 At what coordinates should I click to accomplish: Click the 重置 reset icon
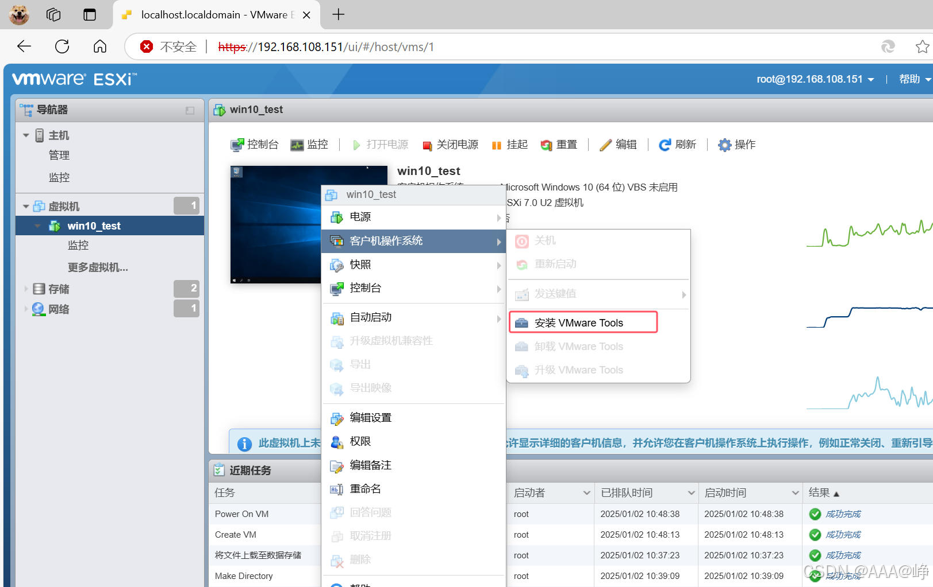click(x=546, y=145)
